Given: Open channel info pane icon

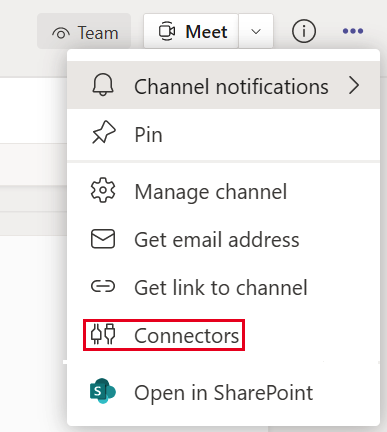Looking at the screenshot, I should tap(304, 31).
